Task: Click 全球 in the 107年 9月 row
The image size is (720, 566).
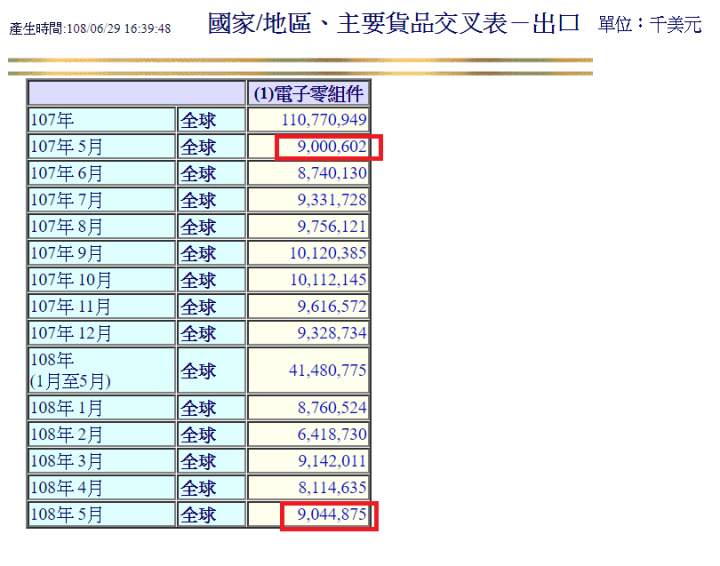Action: (198, 254)
